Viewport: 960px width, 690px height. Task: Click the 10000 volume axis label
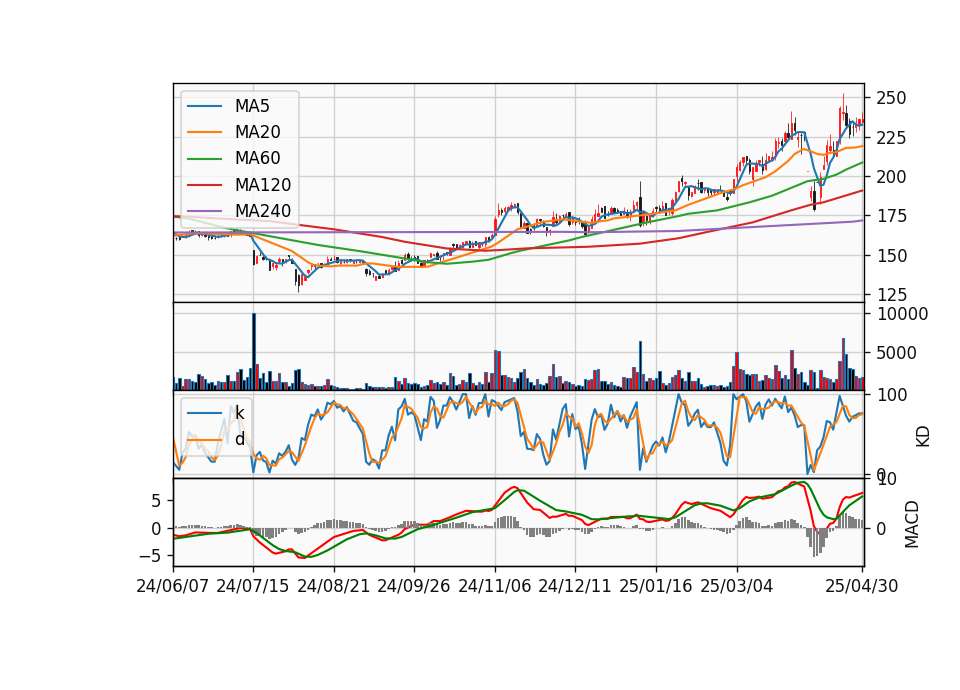[x=902, y=314]
